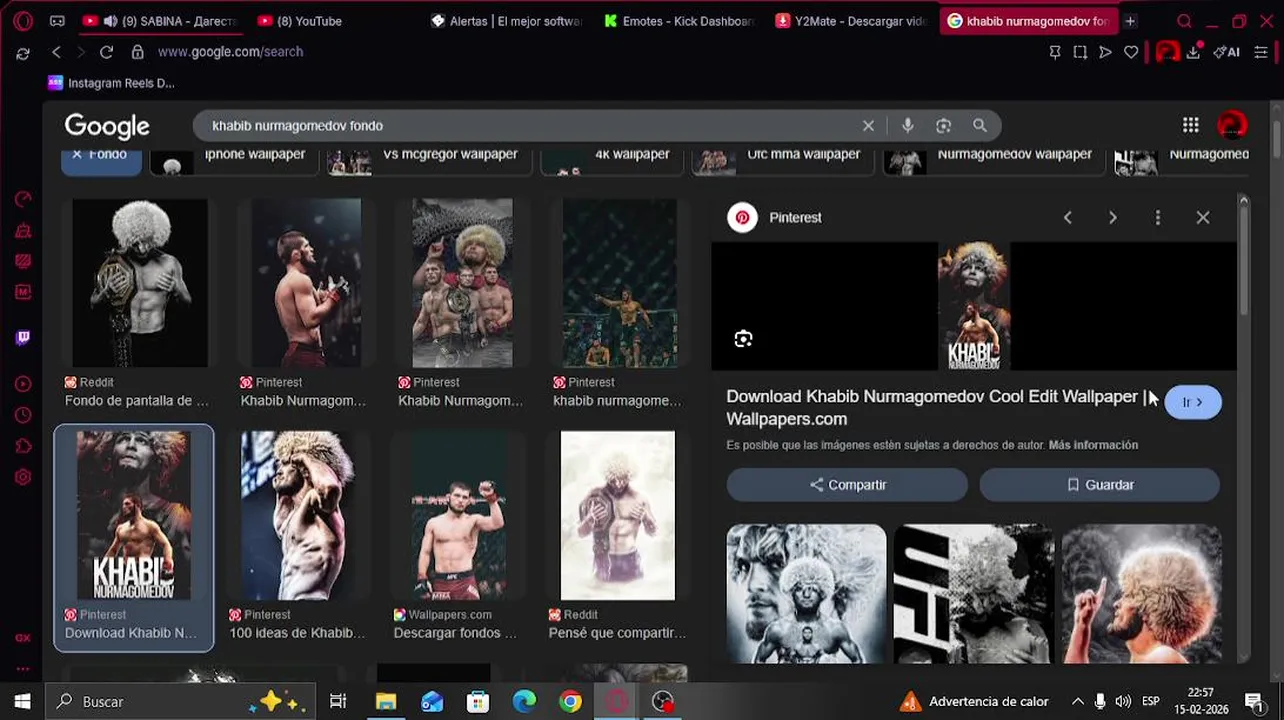Take a snapshot with the capture icon
The image size is (1284, 720).
pos(1080,52)
